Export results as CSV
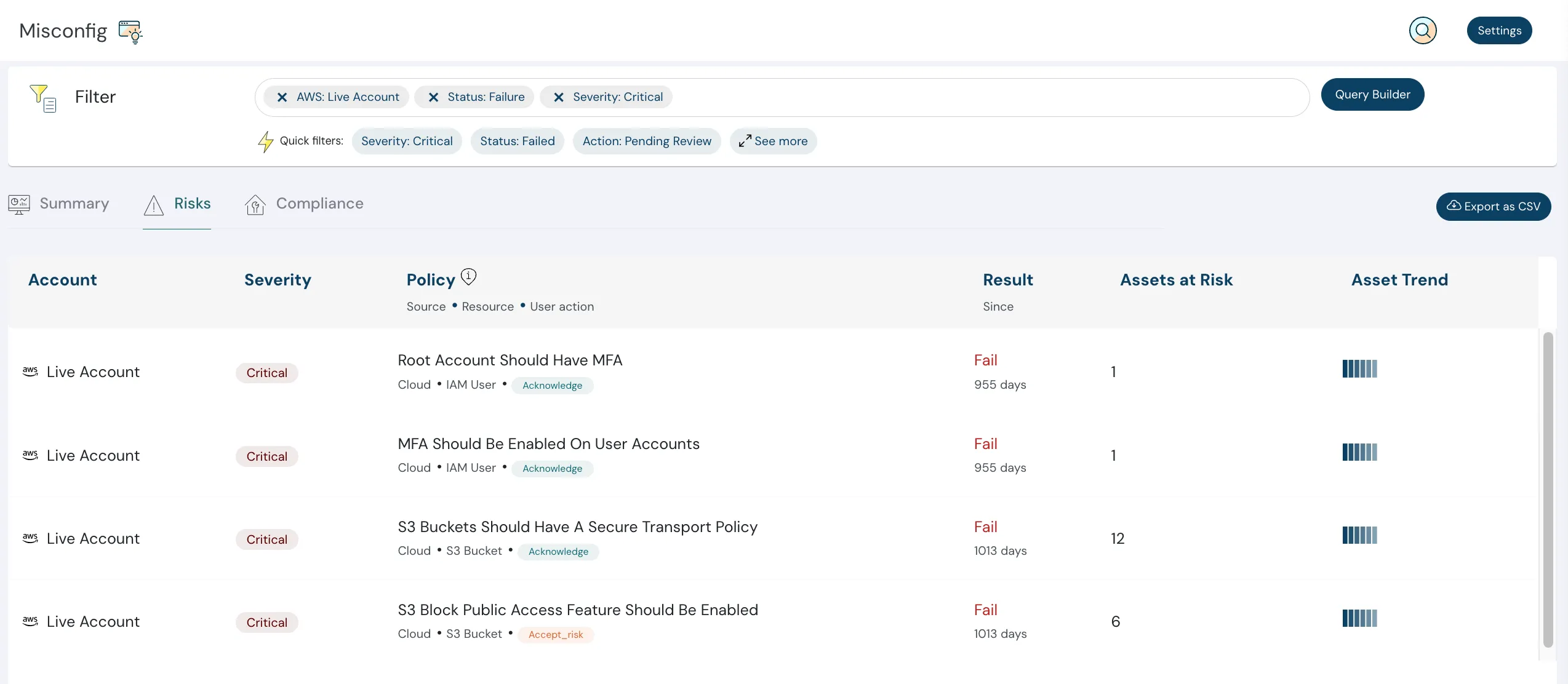 pyautogui.click(x=1494, y=207)
